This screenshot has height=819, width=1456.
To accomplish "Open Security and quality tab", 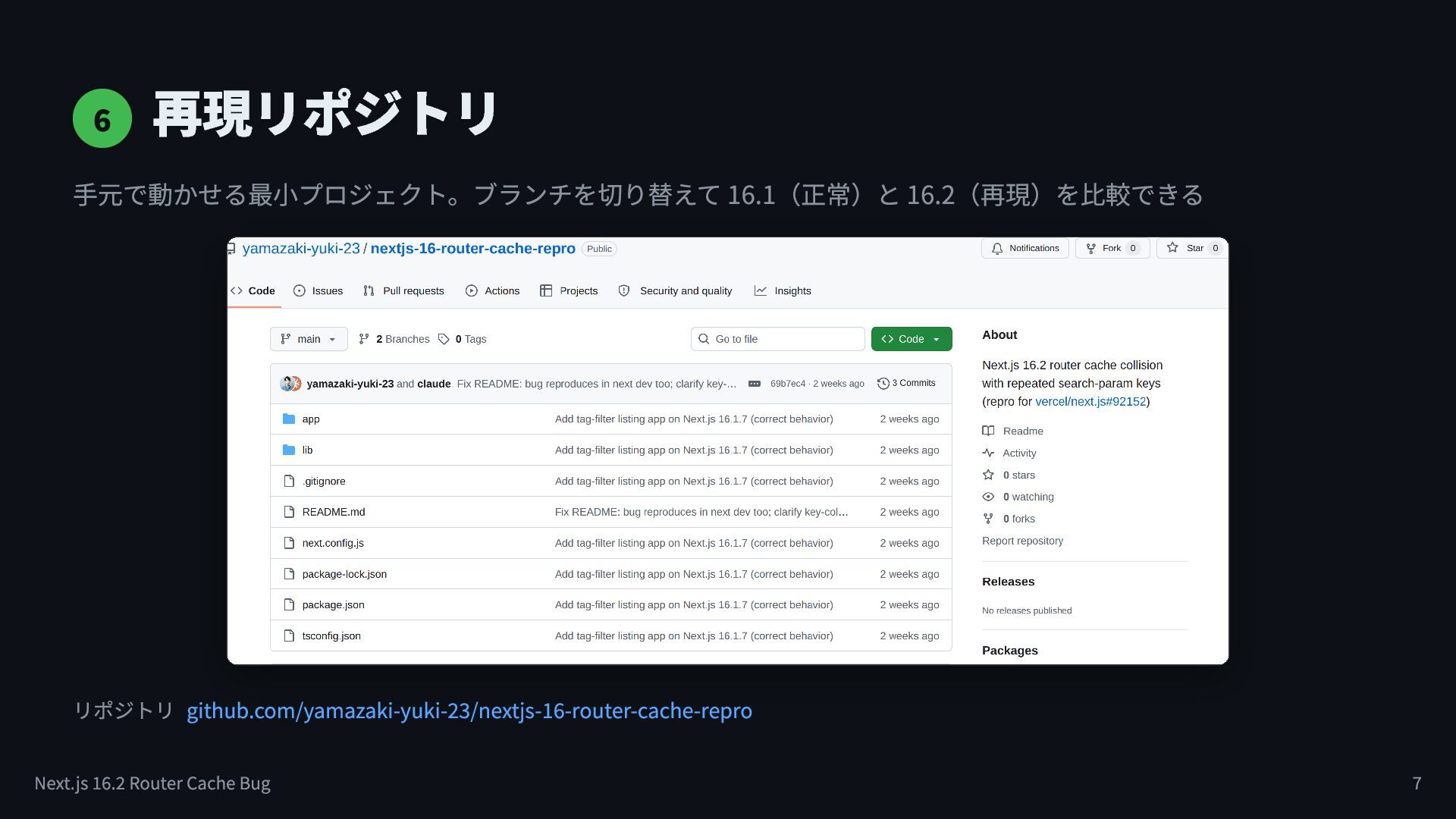I will point(676,290).
